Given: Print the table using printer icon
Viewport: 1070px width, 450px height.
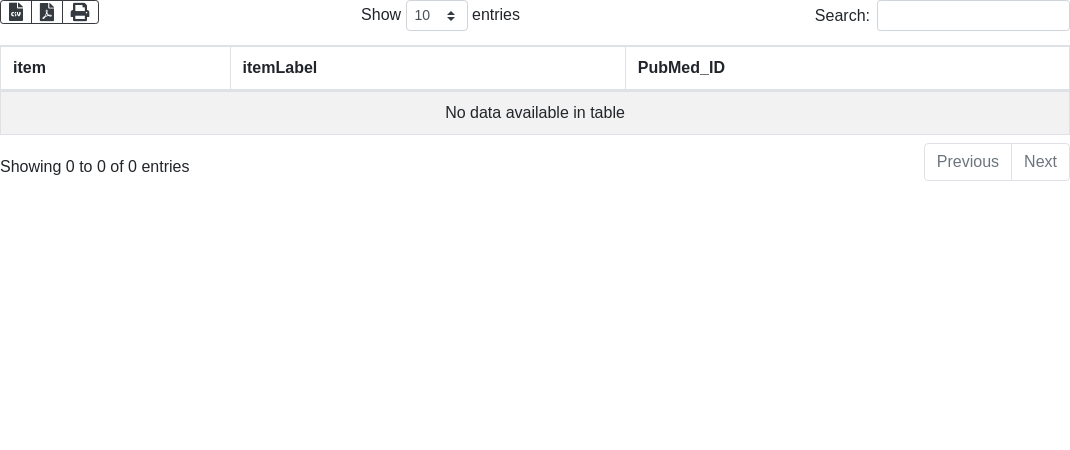Looking at the screenshot, I should 80,12.
